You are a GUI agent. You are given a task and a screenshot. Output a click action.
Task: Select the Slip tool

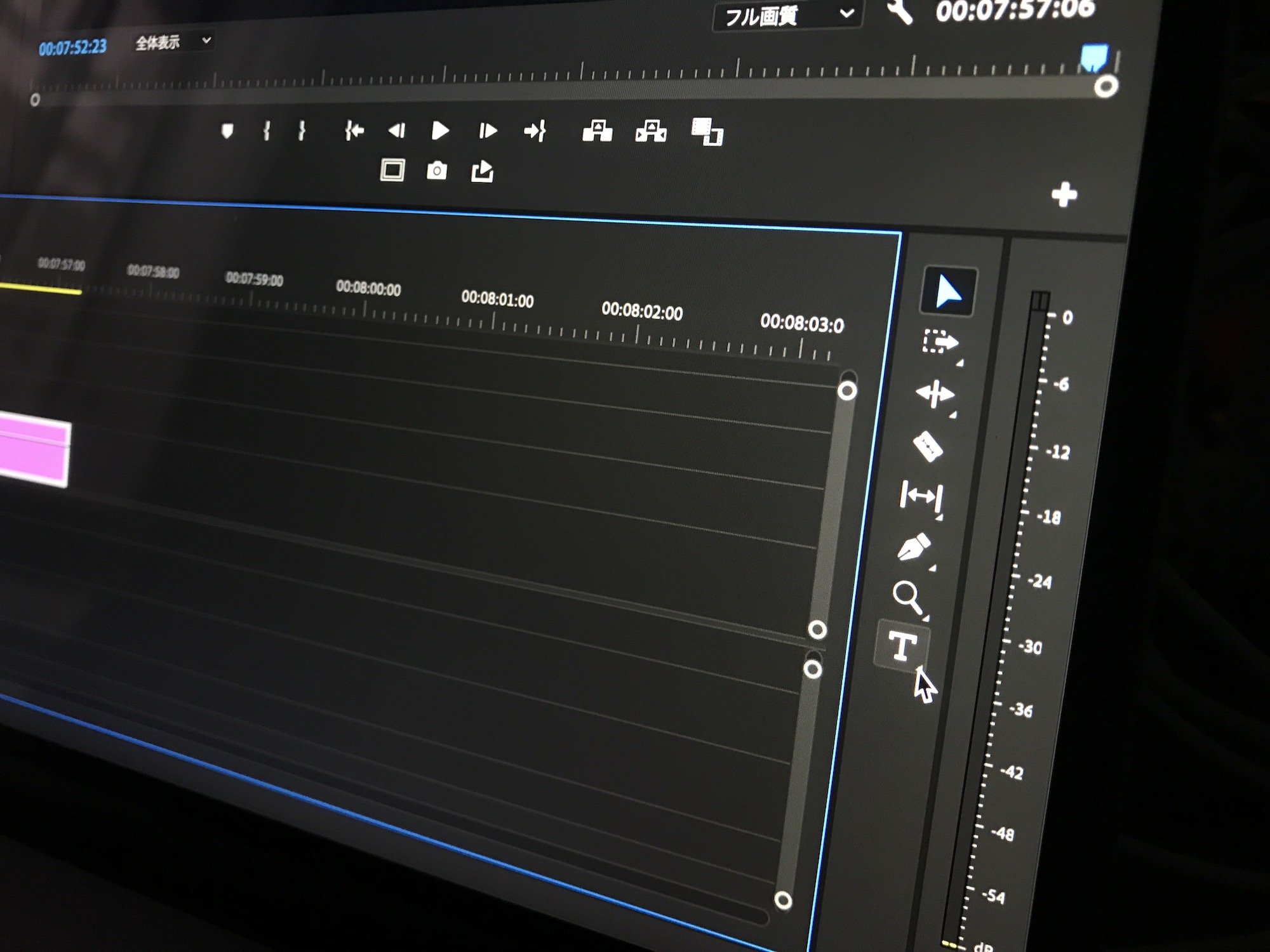click(x=921, y=496)
